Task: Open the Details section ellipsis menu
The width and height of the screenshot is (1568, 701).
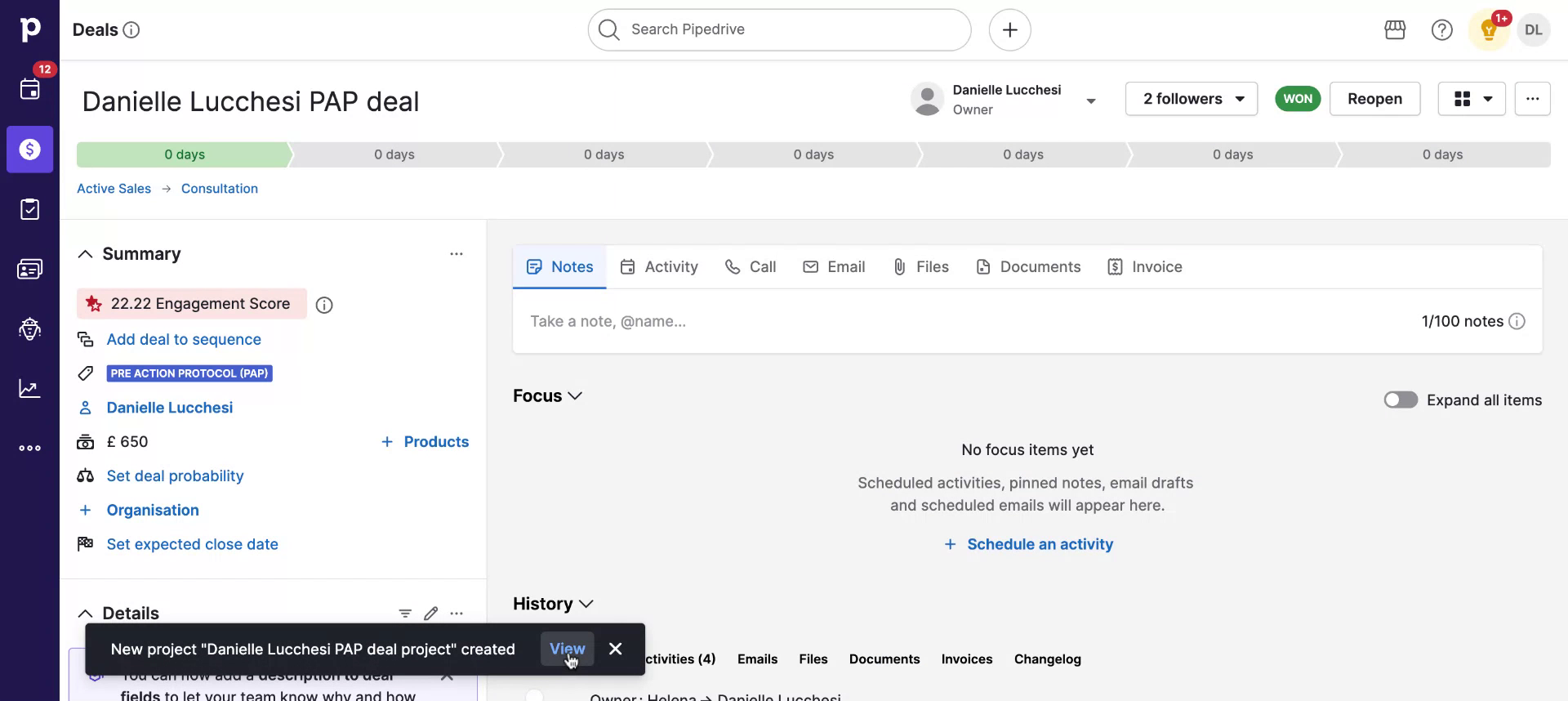Action: point(457,613)
